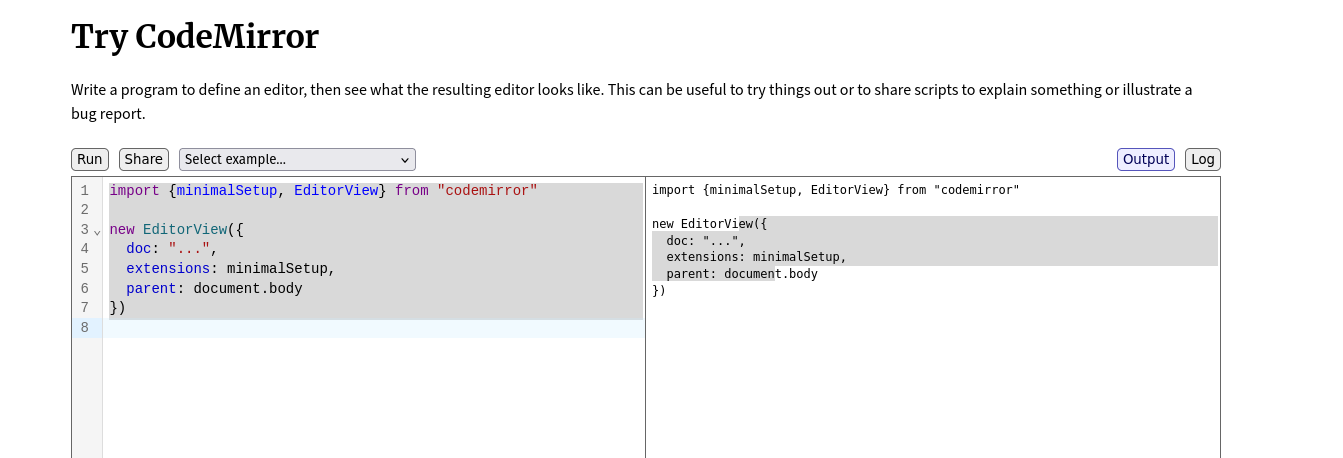This screenshot has width=1343, height=458.
Task: Click the extensions keyword on line 5
Action: point(167,269)
